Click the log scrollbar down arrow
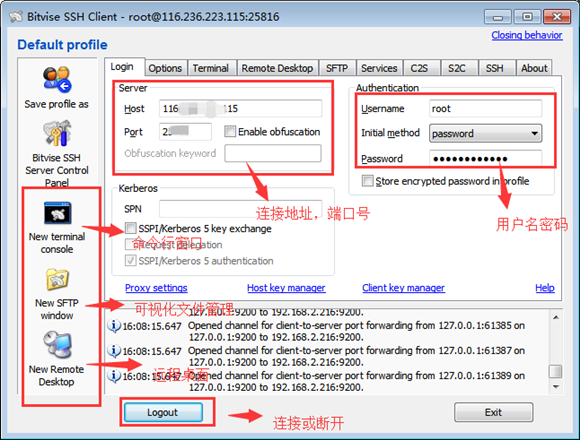The width and height of the screenshot is (580, 440). [x=556, y=387]
